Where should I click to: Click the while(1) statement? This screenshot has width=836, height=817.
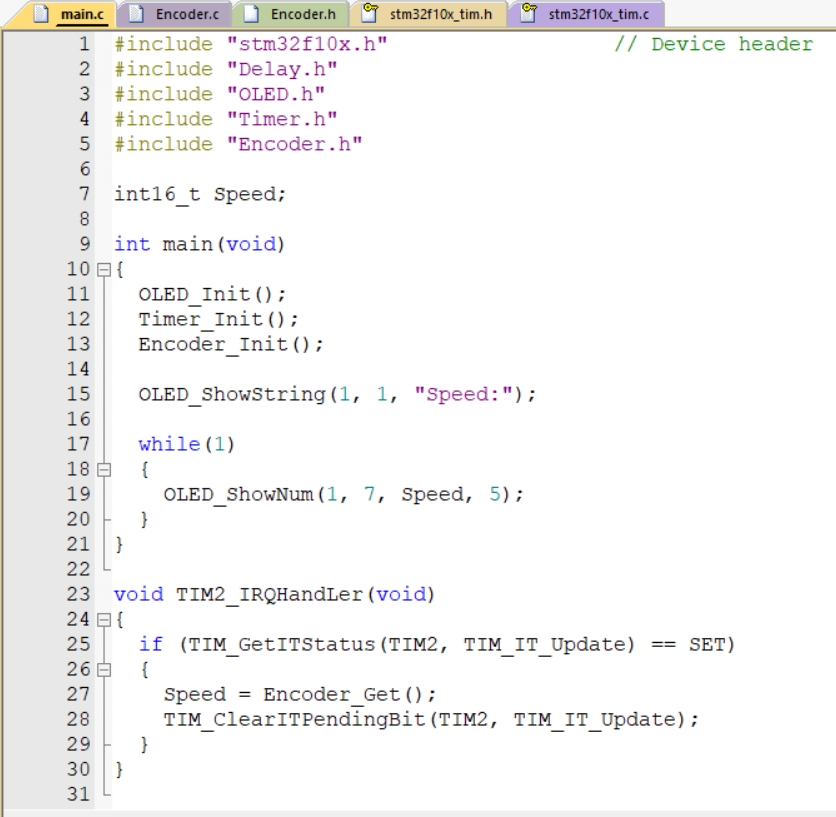tap(187, 444)
